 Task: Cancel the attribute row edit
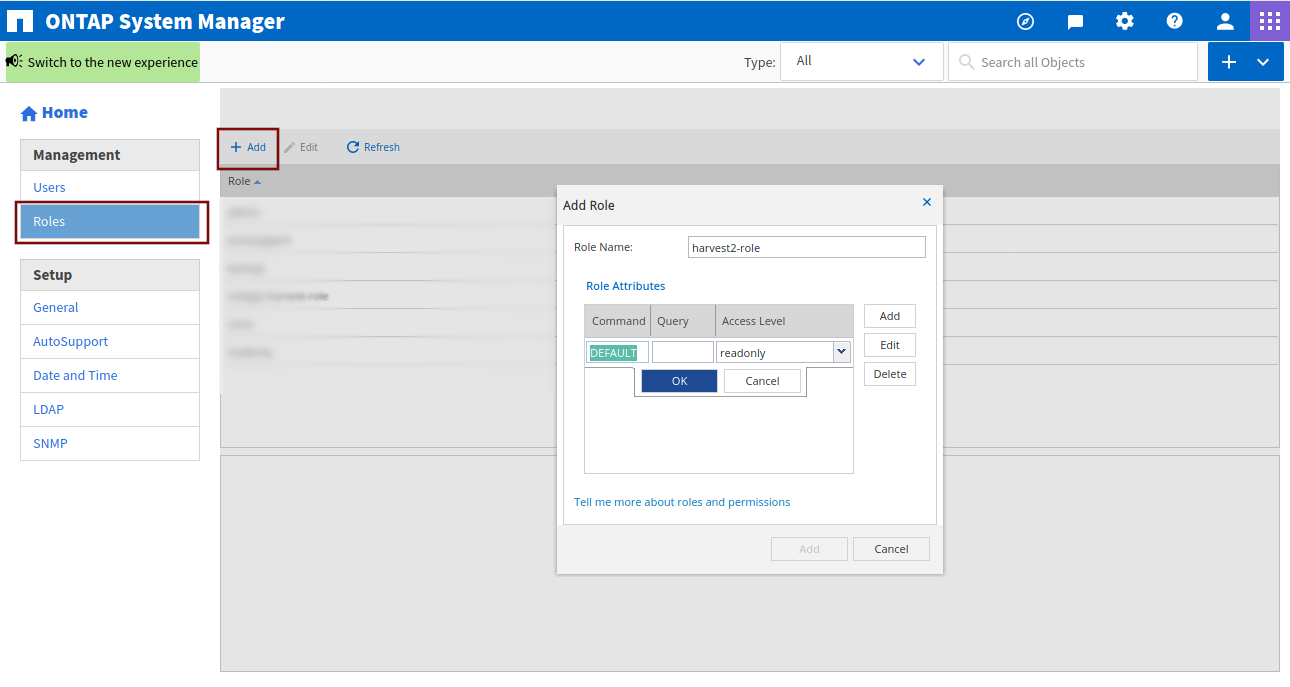click(x=762, y=381)
